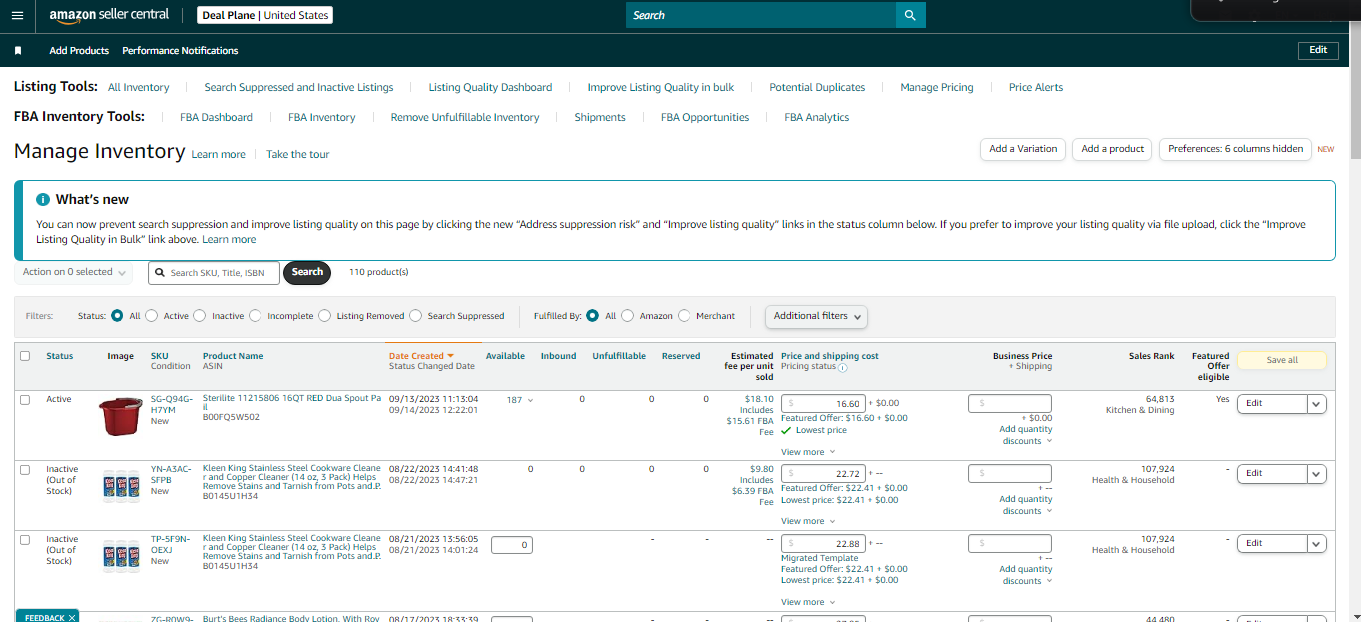The height and width of the screenshot is (622, 1361).
Task: Click the top Search bar field
Action: pyautogui.click(x=761, y=15)
